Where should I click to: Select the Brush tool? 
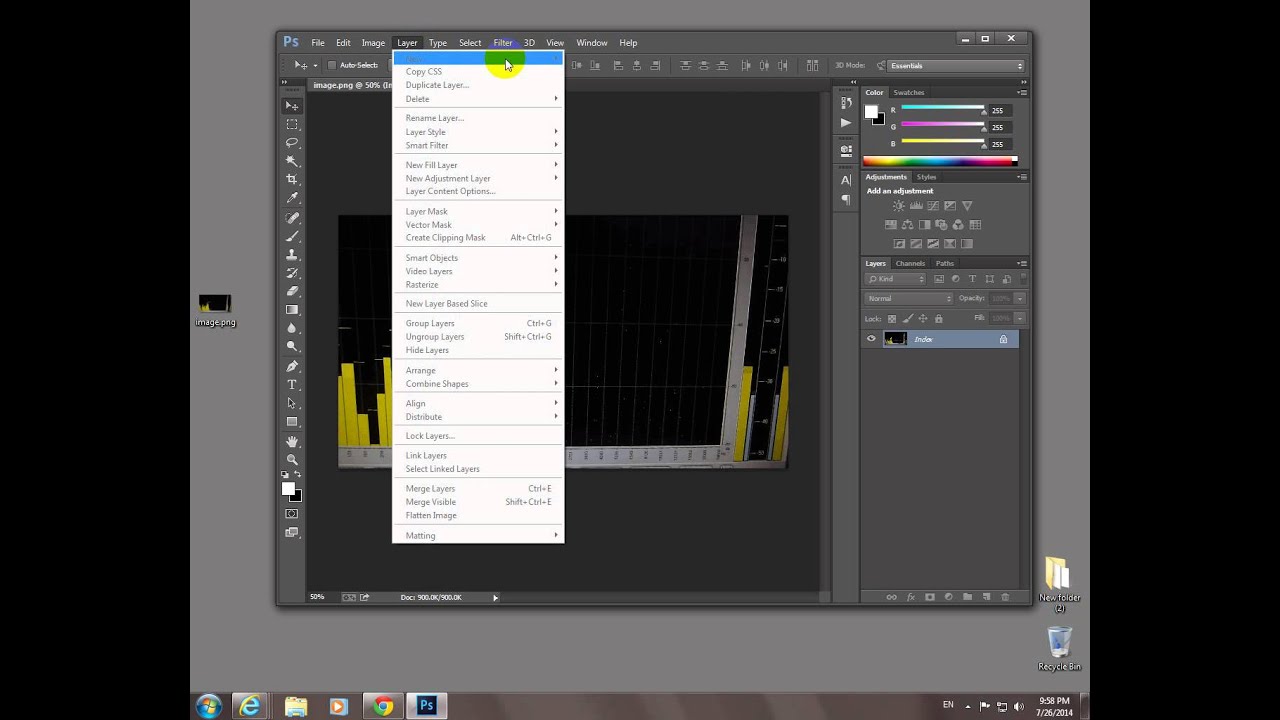click(x=292, y=236)
